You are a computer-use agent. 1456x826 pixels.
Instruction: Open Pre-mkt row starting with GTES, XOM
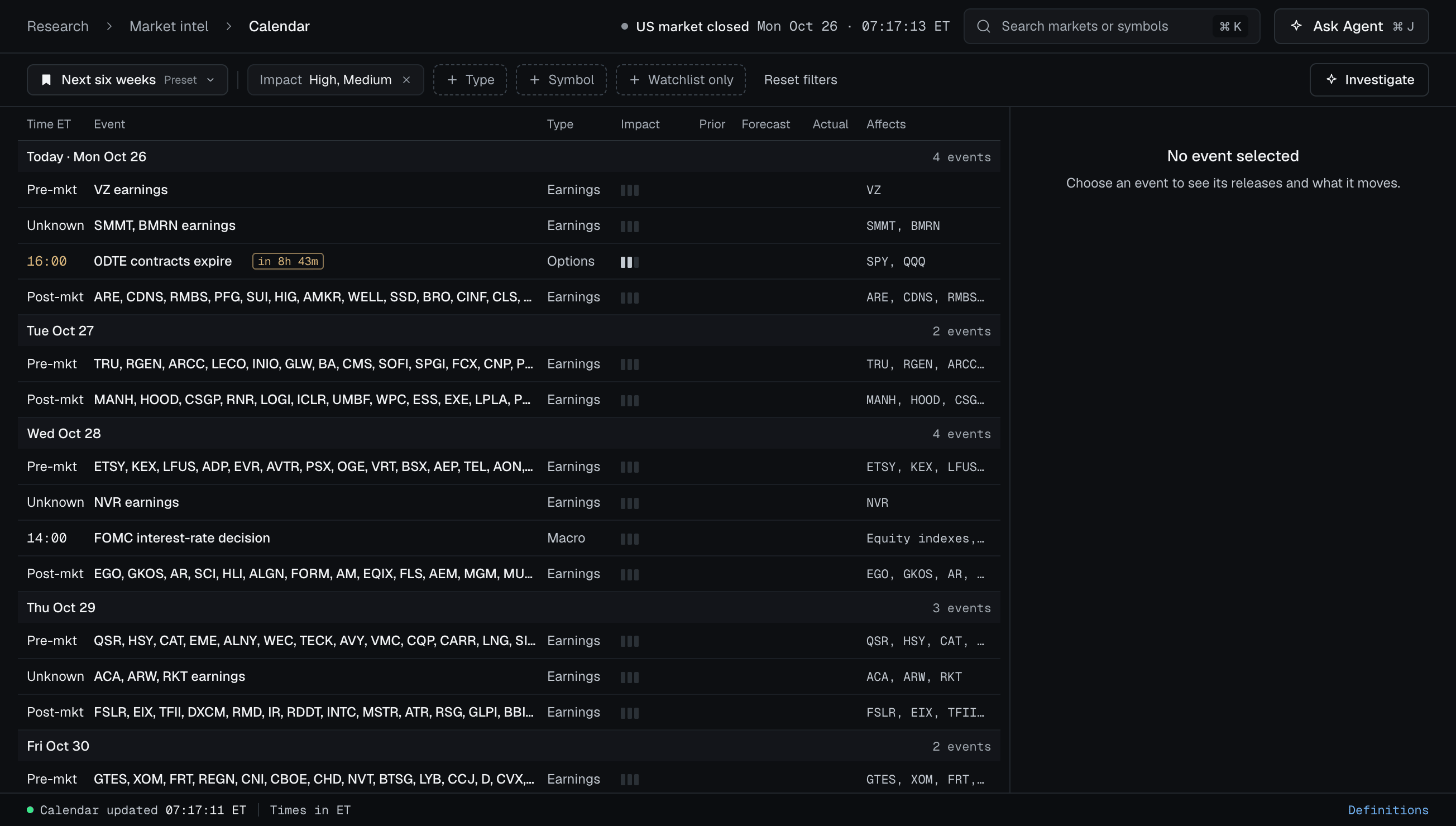click(x=509, y=779)
